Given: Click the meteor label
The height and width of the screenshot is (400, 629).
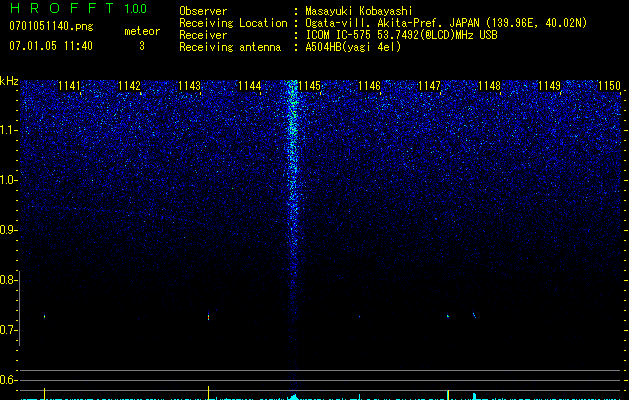Looking at the screenshot, I should (142, 31).
